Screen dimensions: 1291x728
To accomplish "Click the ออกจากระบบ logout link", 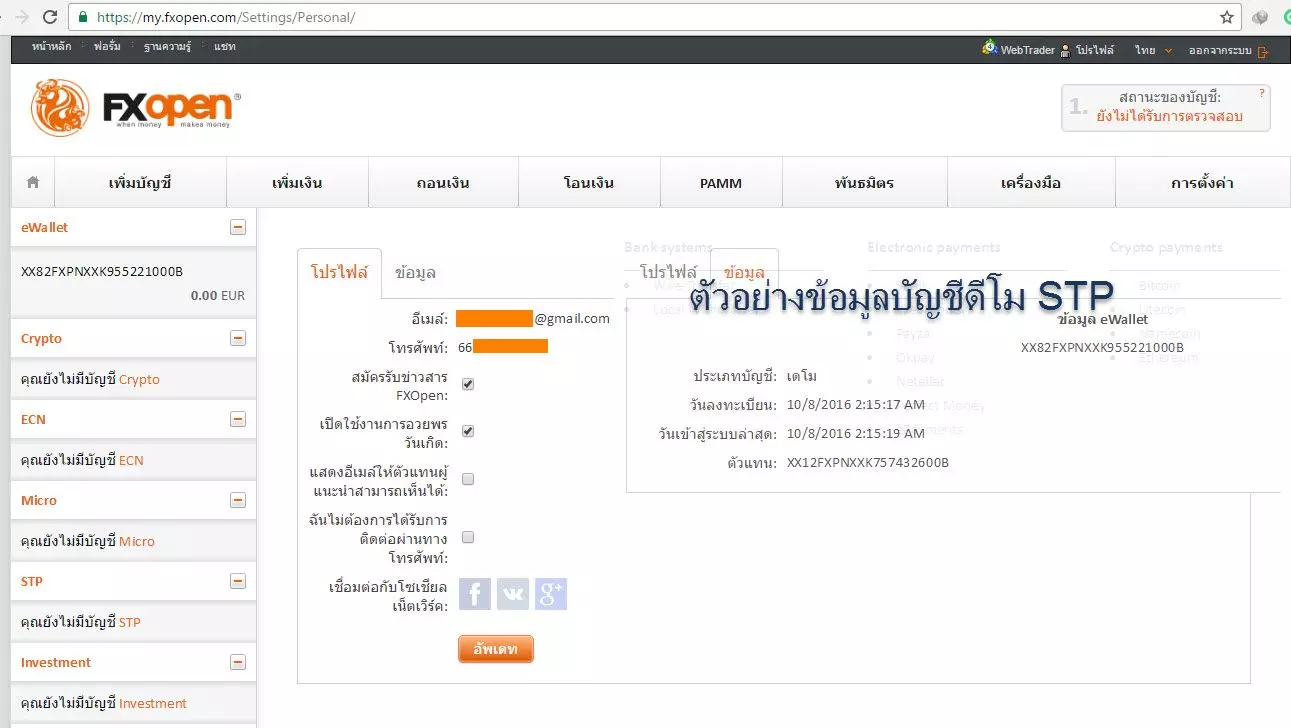I will [1219, 50].
